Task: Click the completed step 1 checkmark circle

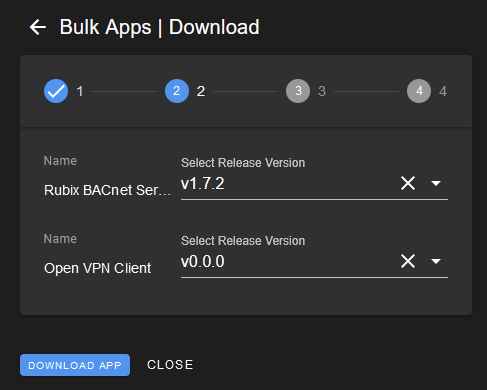Action: coord(56,91)
